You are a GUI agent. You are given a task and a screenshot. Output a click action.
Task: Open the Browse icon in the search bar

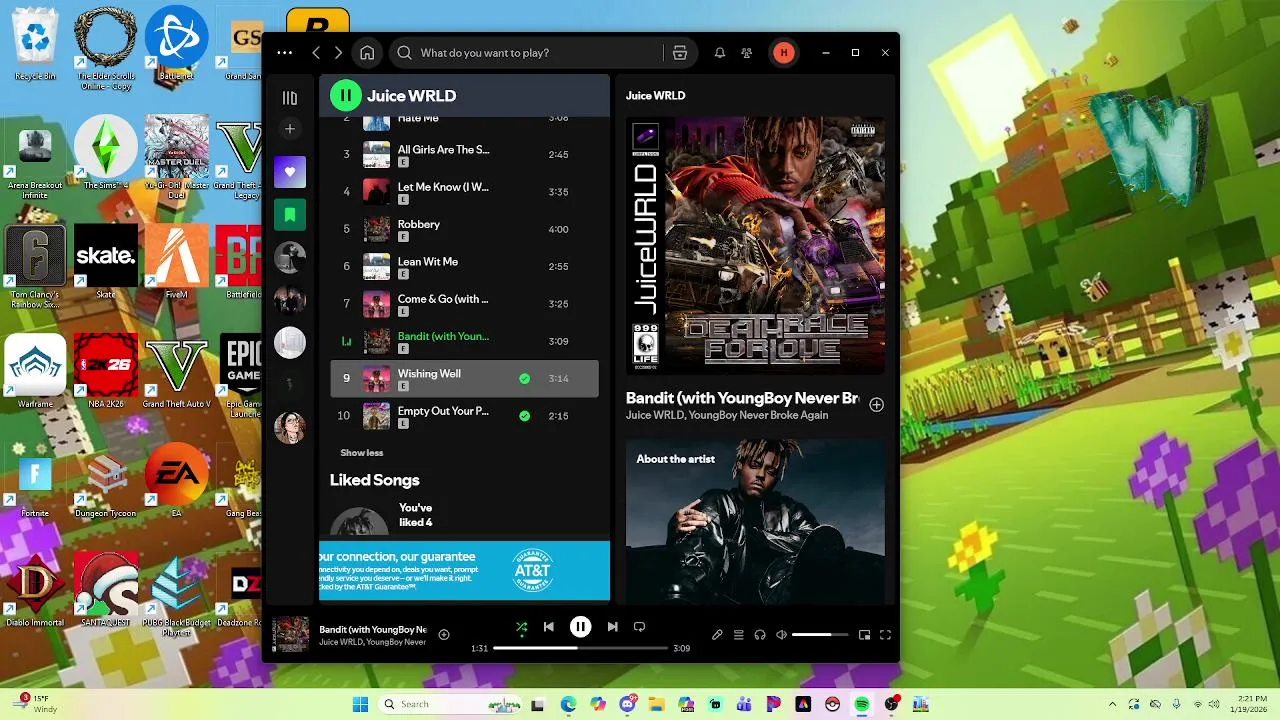coord(680,53)
